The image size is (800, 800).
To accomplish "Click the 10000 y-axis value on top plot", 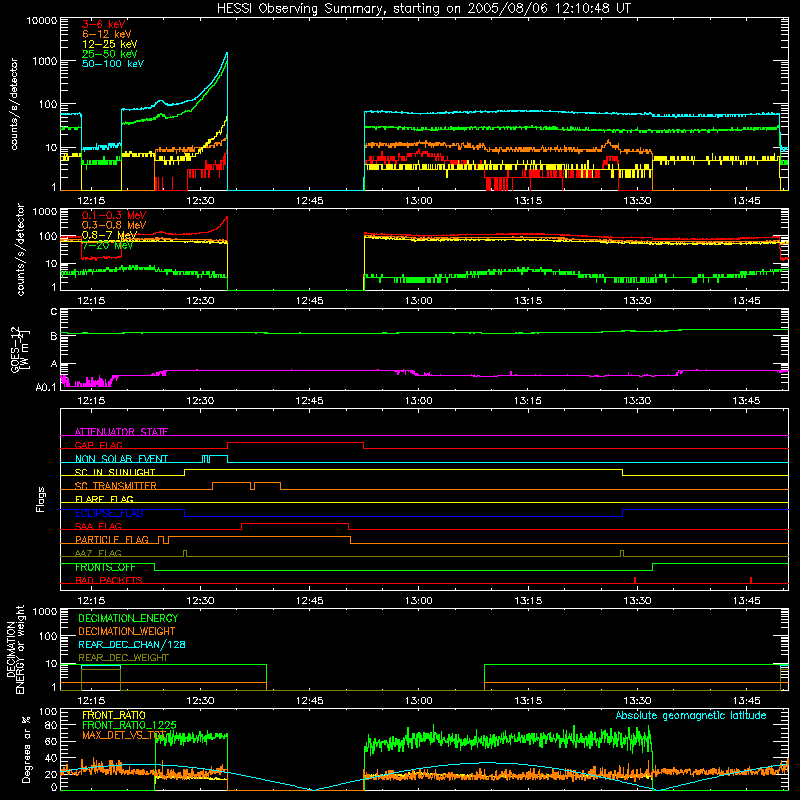I will click(42, 20).
